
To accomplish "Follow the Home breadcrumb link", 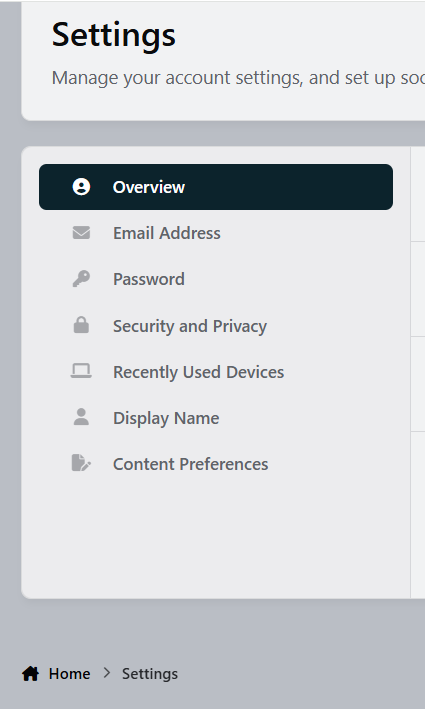I will click(69, 674).
